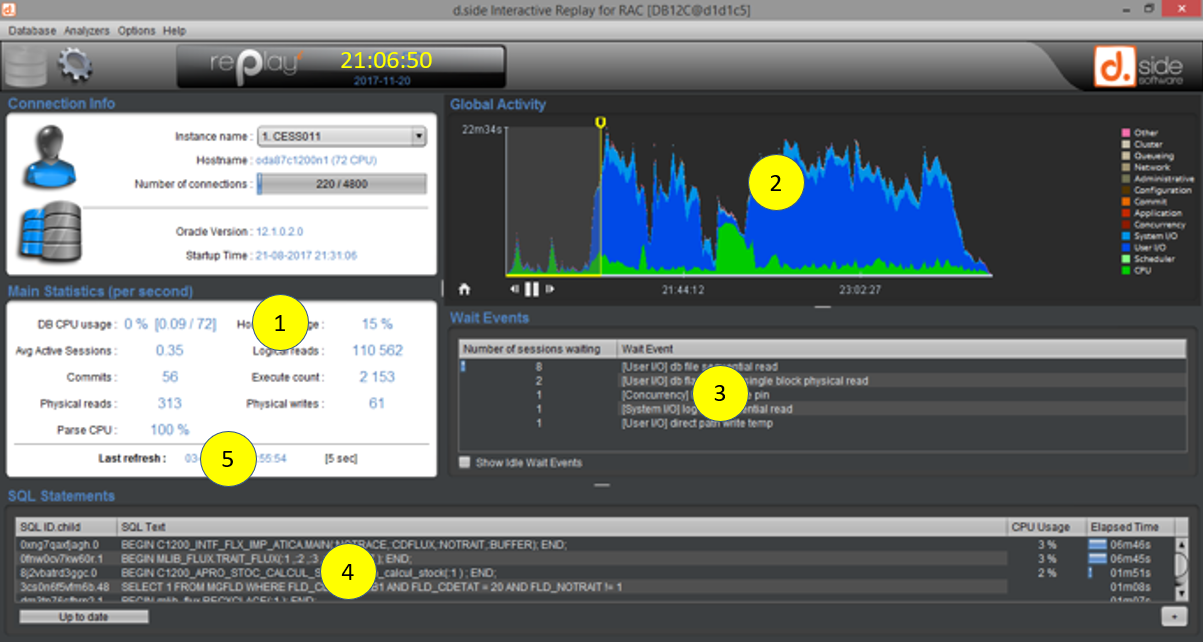Select SQL row 8j2vbatrd3ggc.0
The width and height of the screenshot is (1203, 642).
tap(594, 572)
